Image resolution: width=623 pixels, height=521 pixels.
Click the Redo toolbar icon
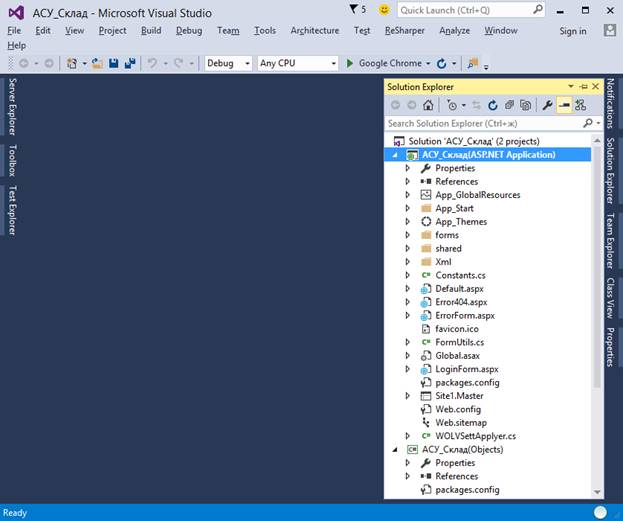pos(178,63)
